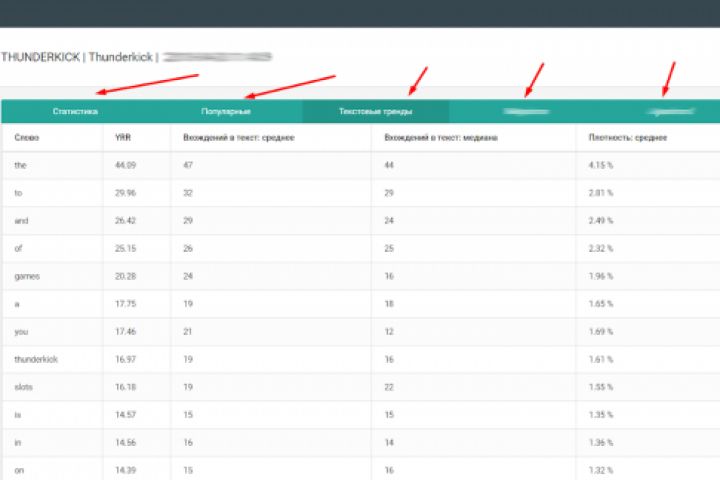Click the density value 1.65 %

[x=601, y=304]
